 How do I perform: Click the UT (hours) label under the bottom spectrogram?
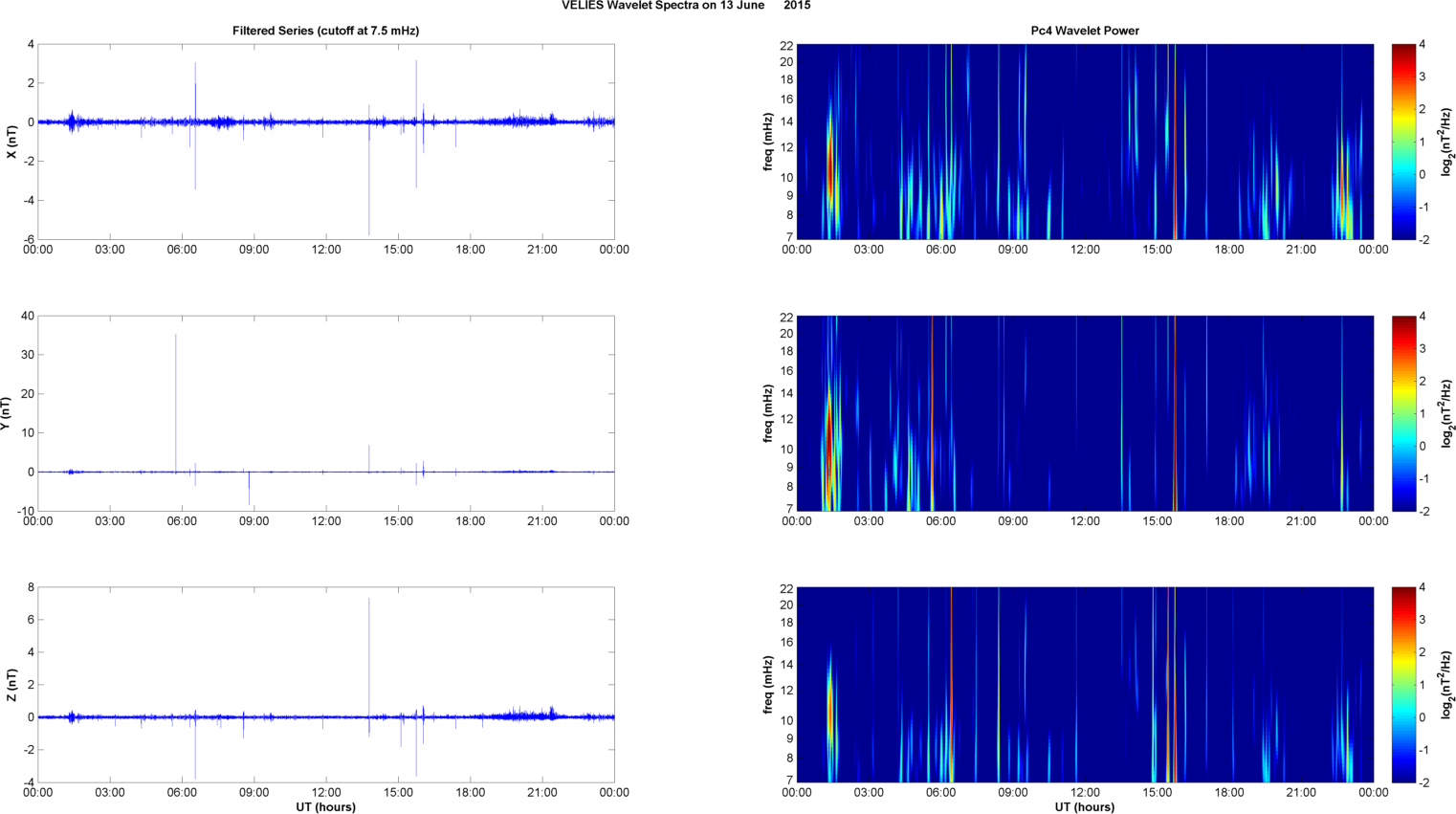(x=1084, y=807)
